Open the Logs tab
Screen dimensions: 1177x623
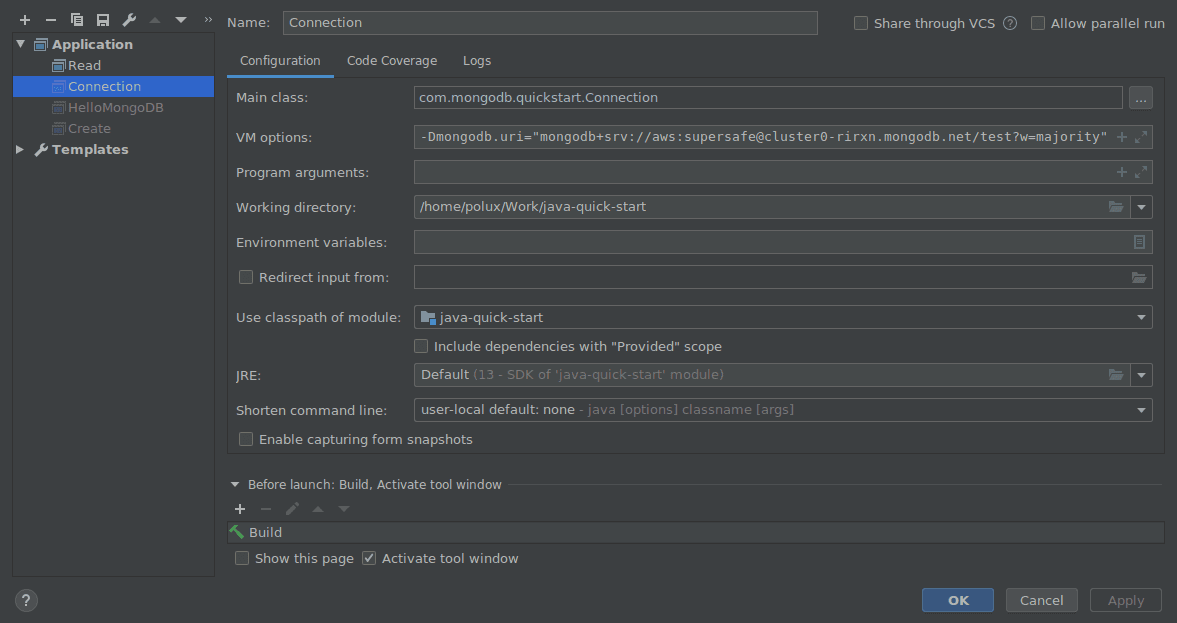(x=477, y=61)
